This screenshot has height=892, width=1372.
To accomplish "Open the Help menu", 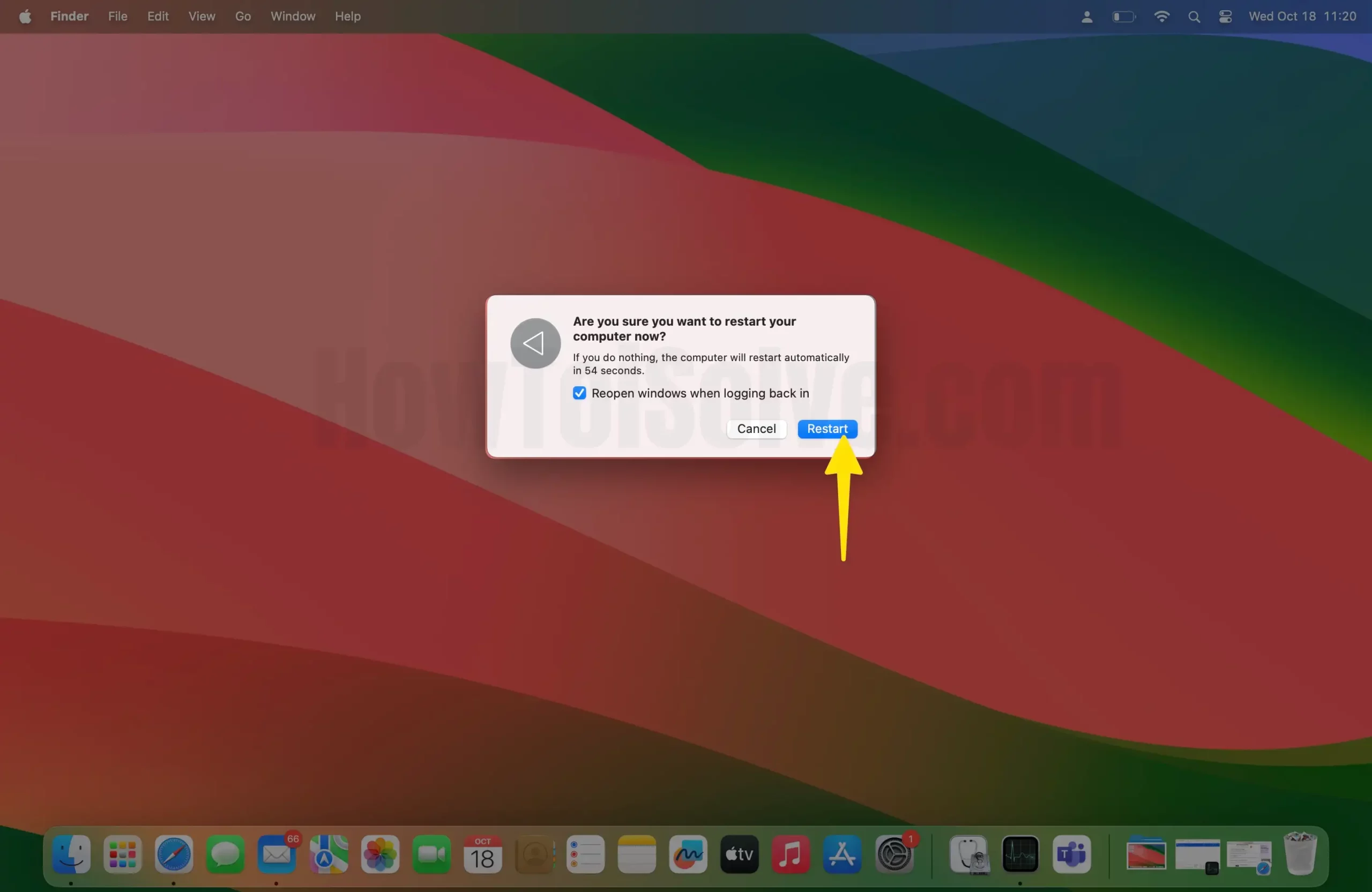I will tap(348, 16).
